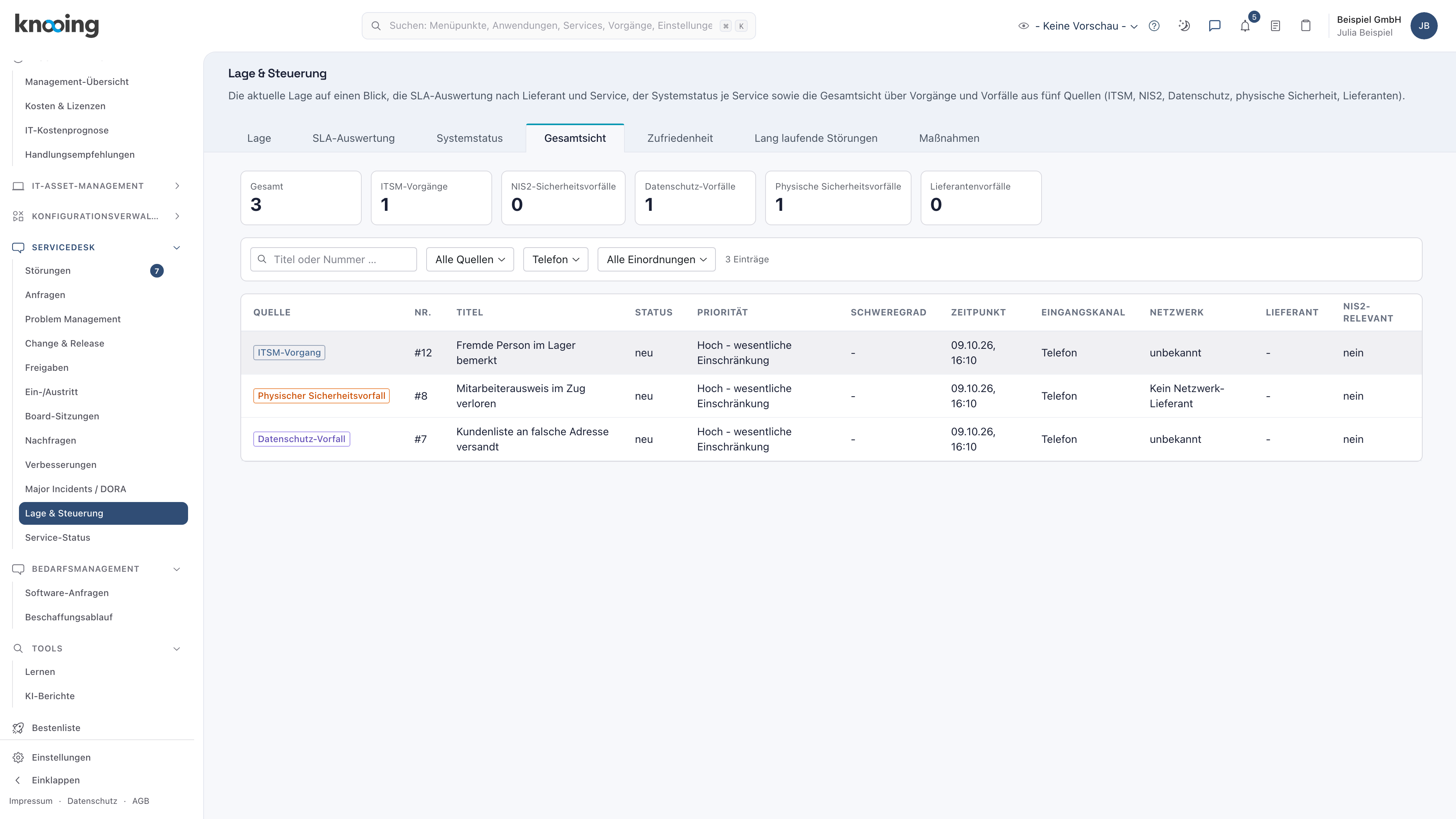1456x819 pixels.
Task: Collapse the Servicedesk section chevron
Action: coord(177,248)
